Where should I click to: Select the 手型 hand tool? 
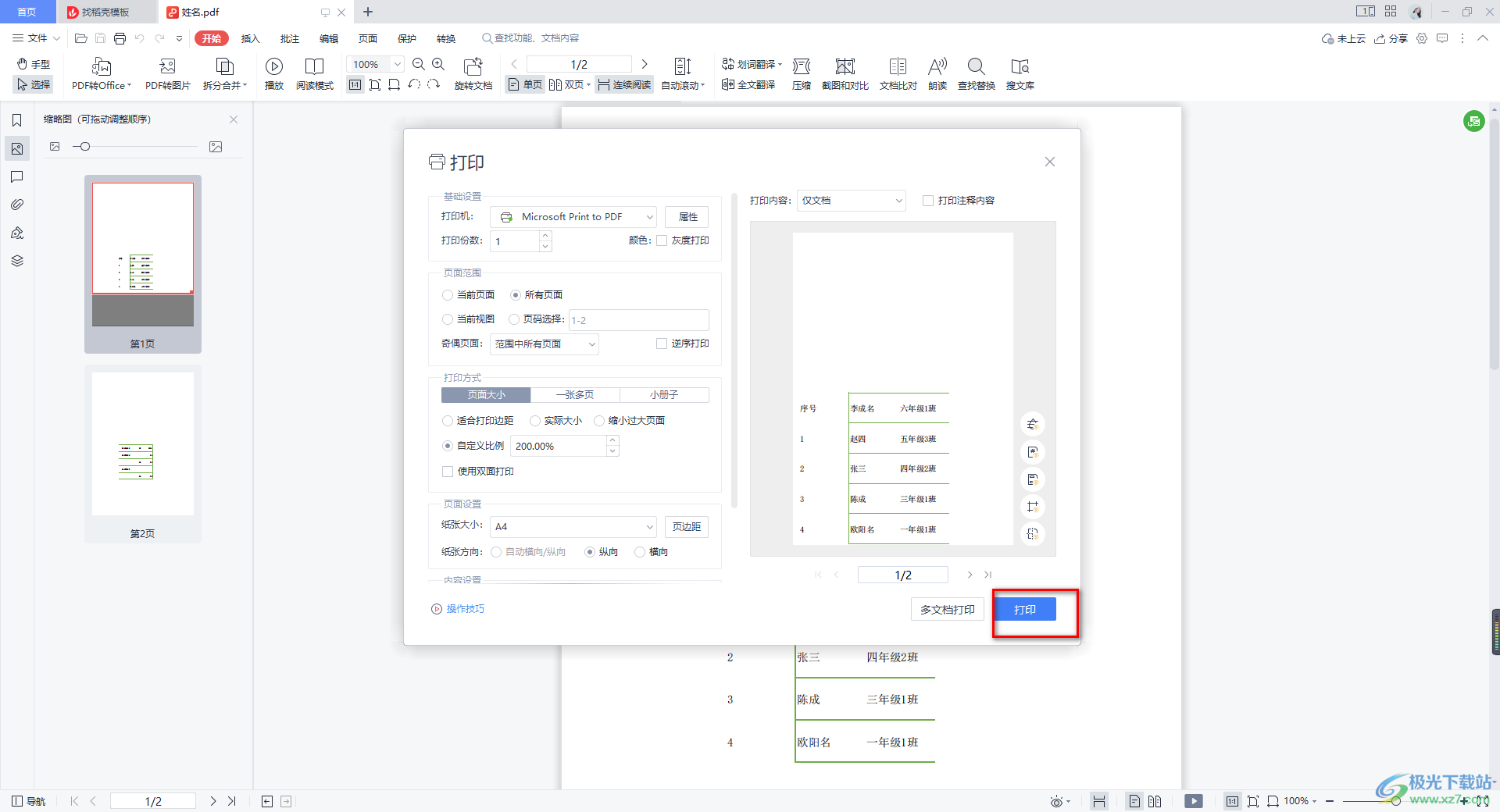pos(34,64)
